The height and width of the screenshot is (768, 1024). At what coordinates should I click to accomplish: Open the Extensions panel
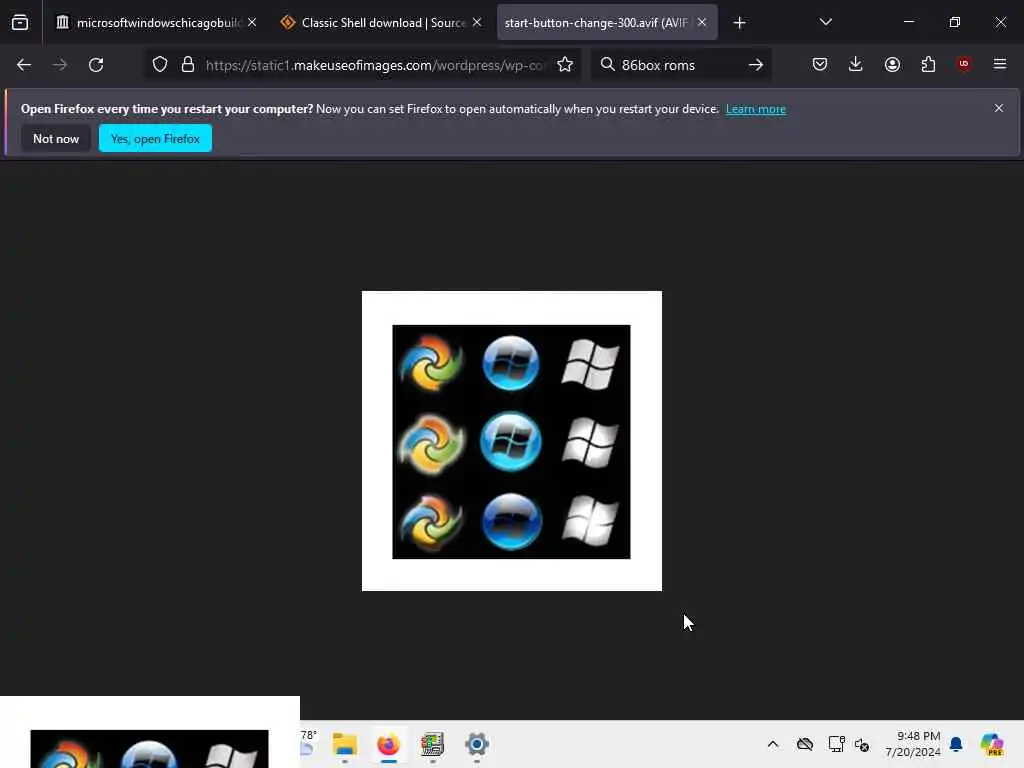928,64
